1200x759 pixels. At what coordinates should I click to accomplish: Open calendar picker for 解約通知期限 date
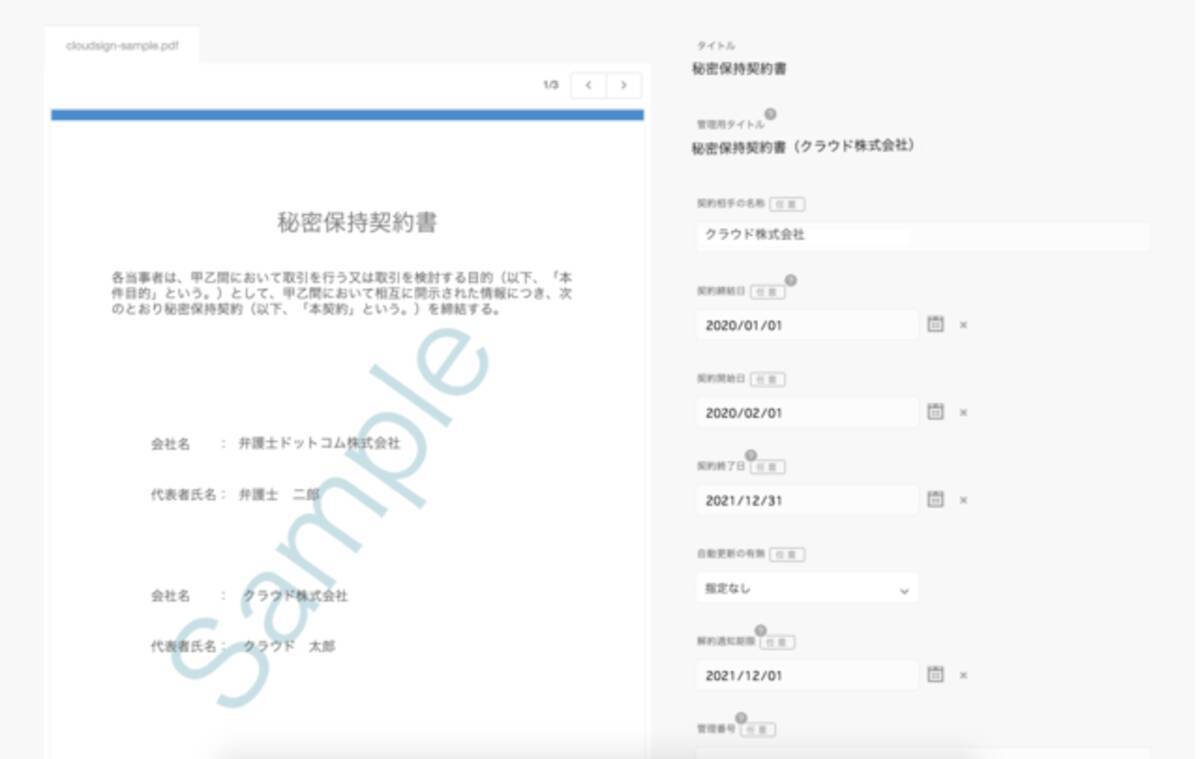(935, 674)
